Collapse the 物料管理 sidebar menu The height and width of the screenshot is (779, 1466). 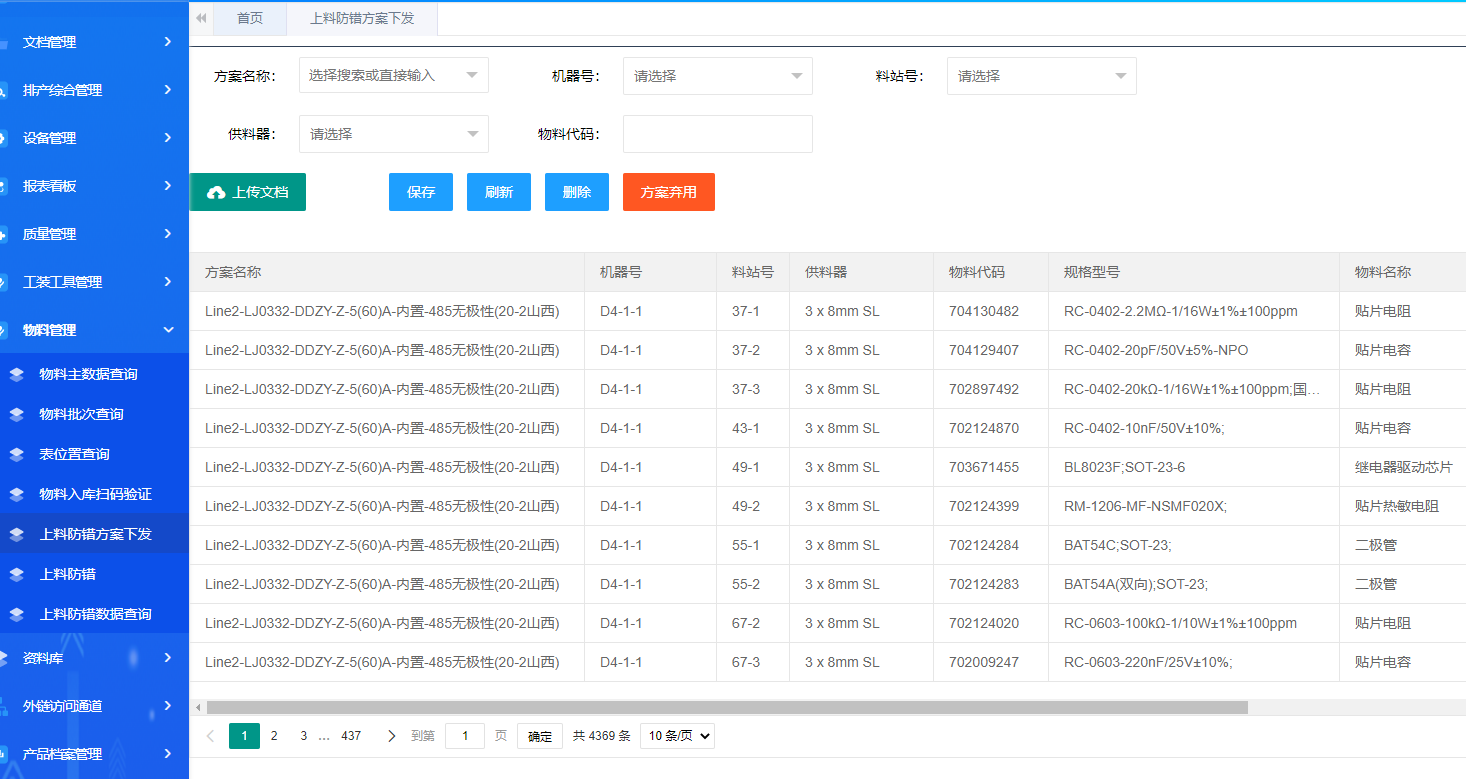point(94,330)
